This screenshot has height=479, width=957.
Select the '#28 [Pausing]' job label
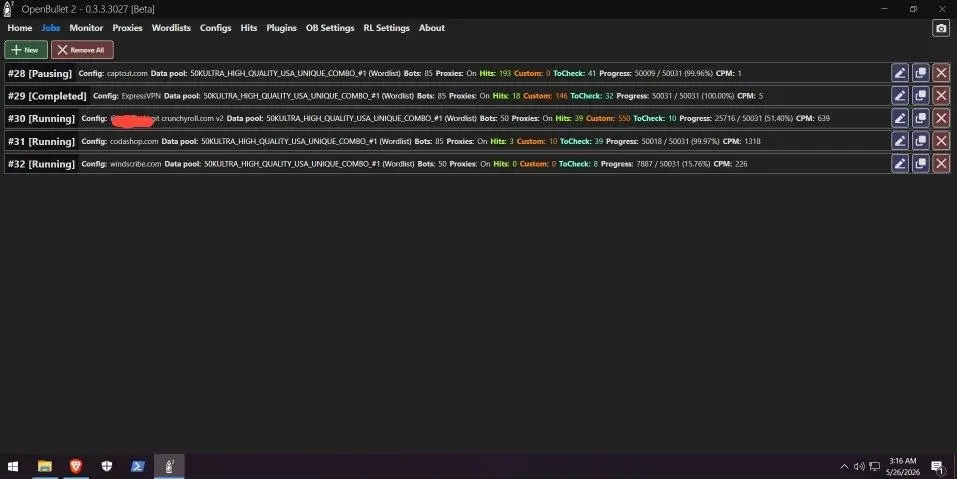pos(40,73)
